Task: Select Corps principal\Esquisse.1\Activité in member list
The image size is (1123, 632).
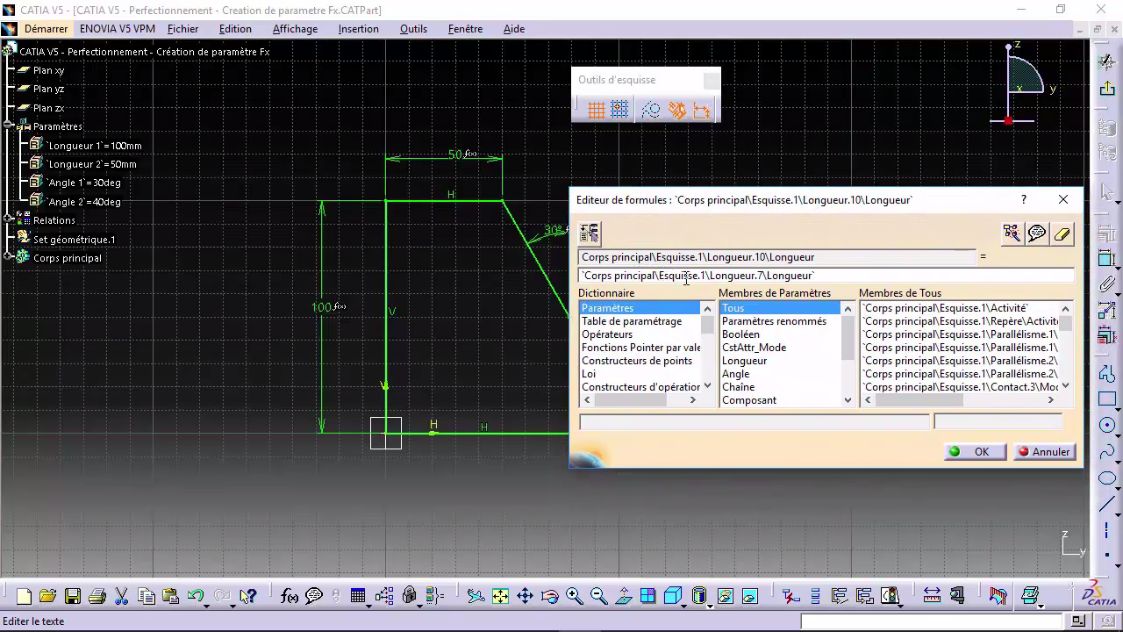Action: [945, 307]
